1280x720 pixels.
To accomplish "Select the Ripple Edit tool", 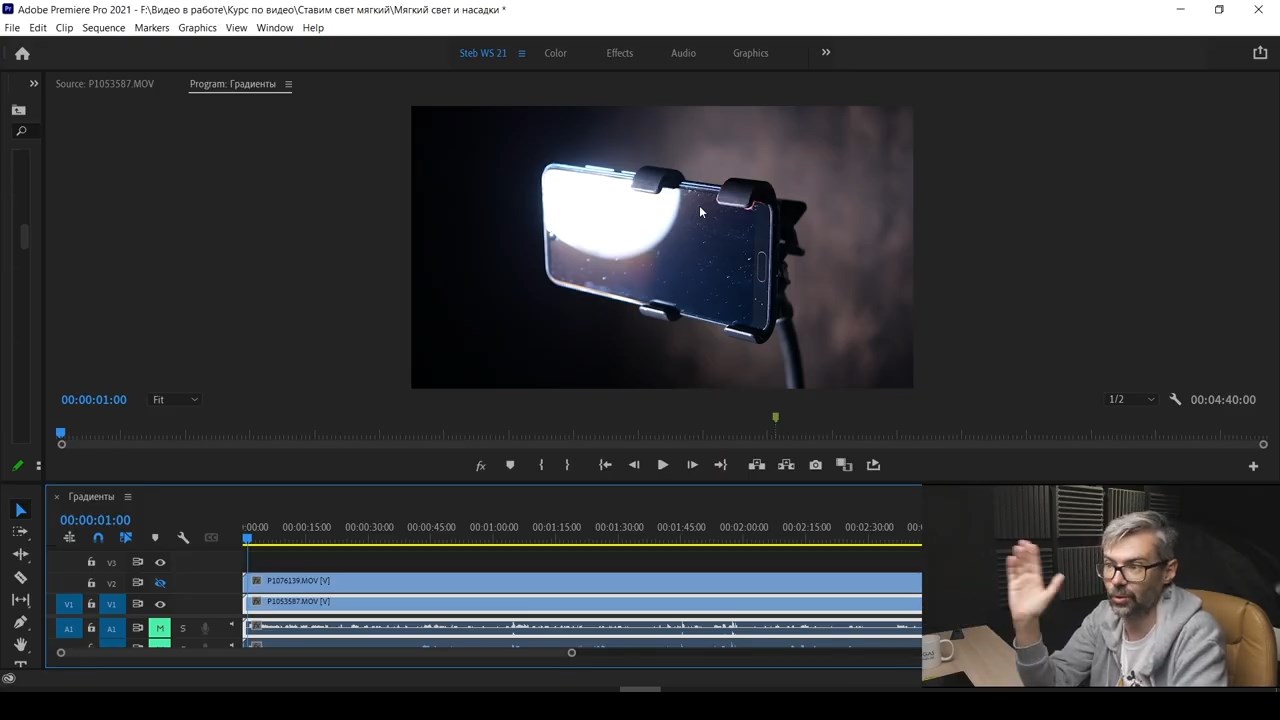I will (x=20, y=555).
